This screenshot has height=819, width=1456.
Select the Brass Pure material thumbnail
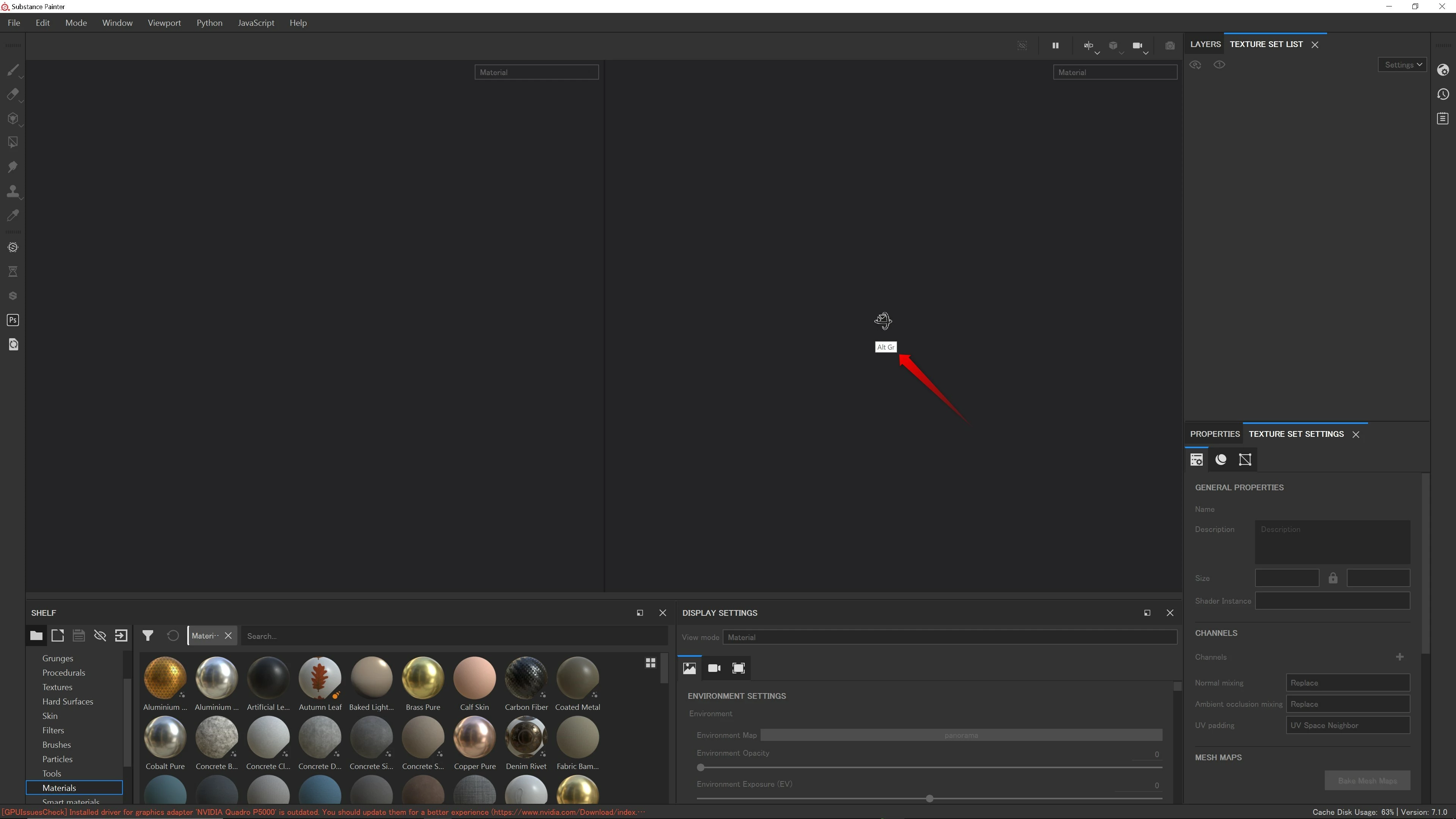click(x=423, y=678)
